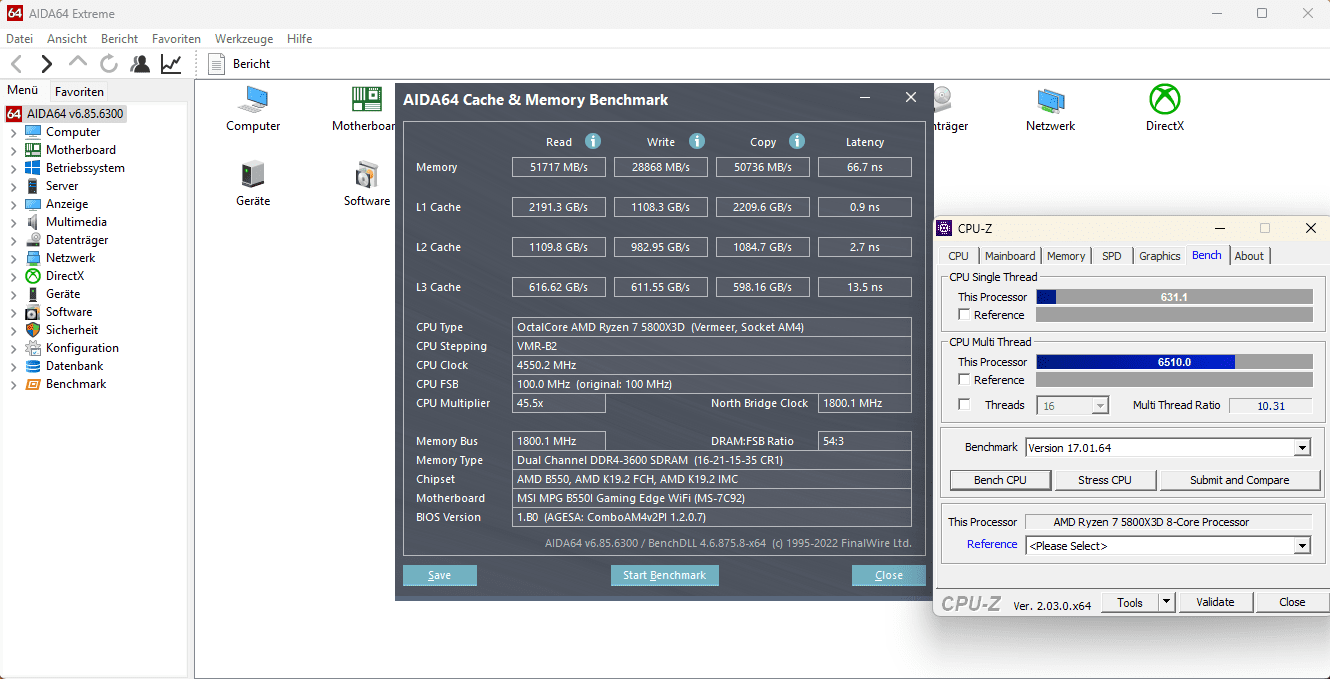Select Server in the sidebar tree
The height and width of the screenshot is (679, 1330).
(62, 186)
